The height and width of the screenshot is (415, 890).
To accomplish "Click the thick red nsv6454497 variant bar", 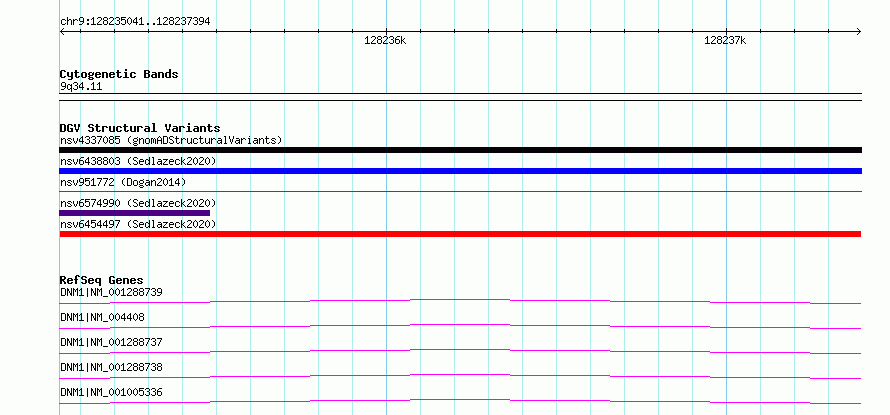I will tap(460, 234).
